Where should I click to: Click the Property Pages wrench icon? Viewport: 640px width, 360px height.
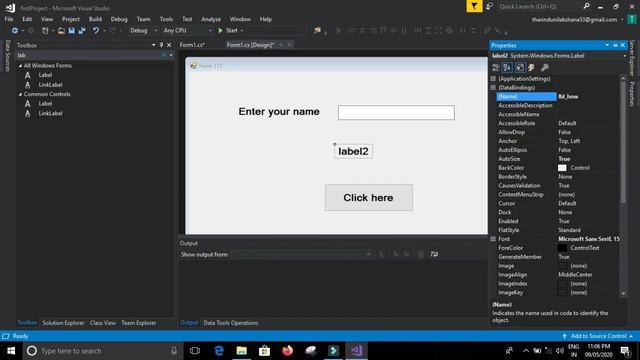(544, 68)
